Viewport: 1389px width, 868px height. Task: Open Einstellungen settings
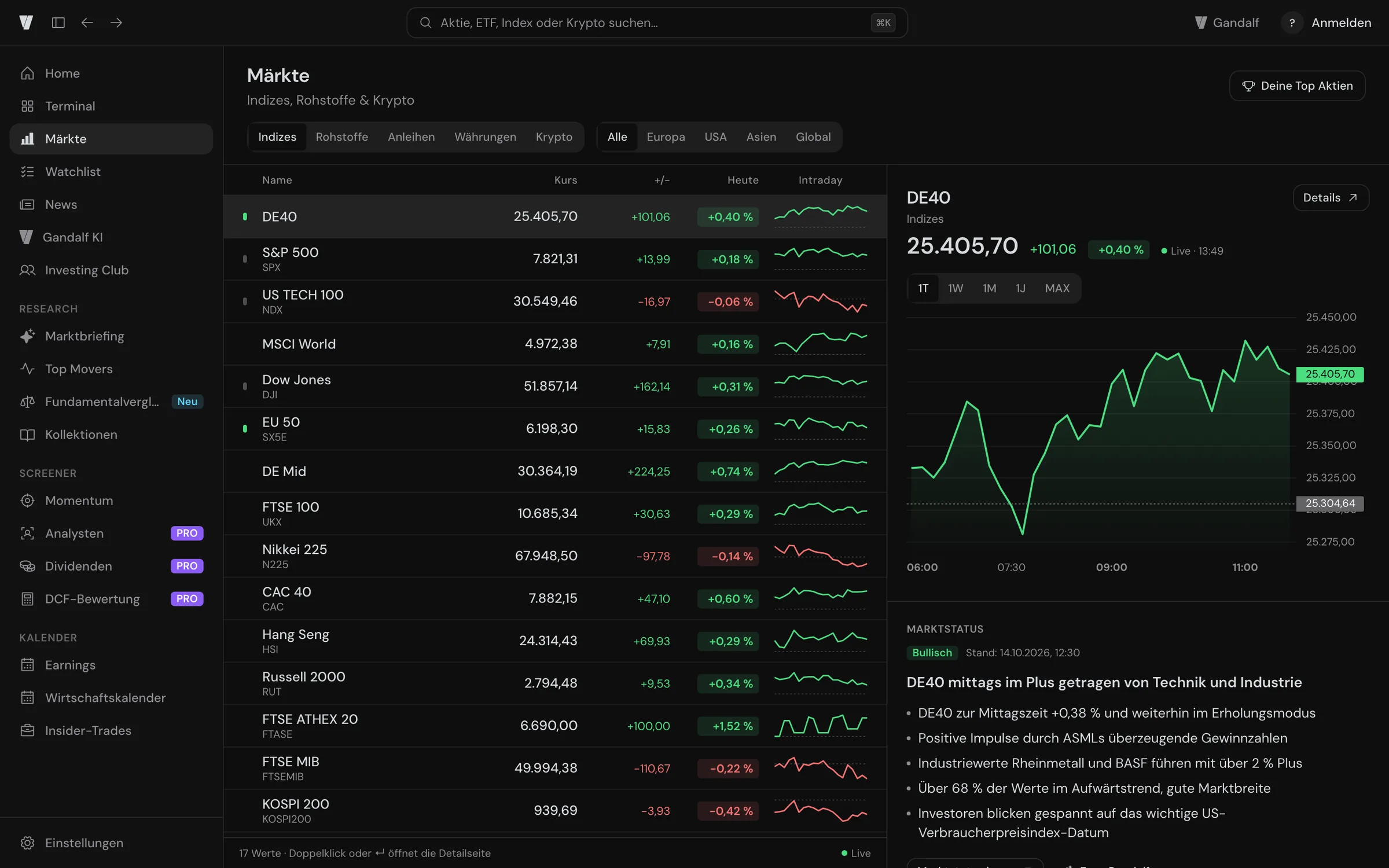point(111,843)
